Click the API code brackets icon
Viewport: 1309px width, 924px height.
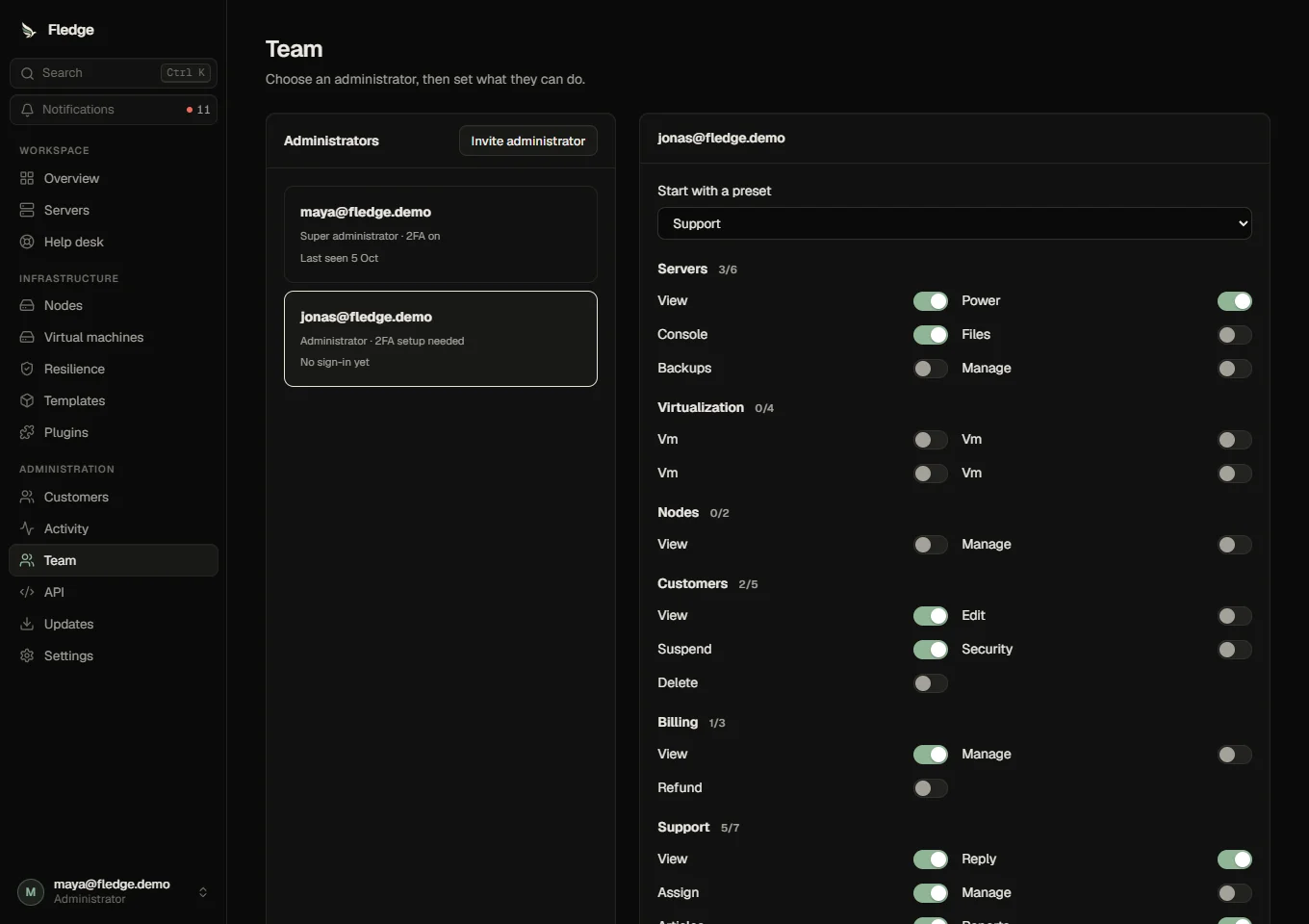click(x=27, y=592)
